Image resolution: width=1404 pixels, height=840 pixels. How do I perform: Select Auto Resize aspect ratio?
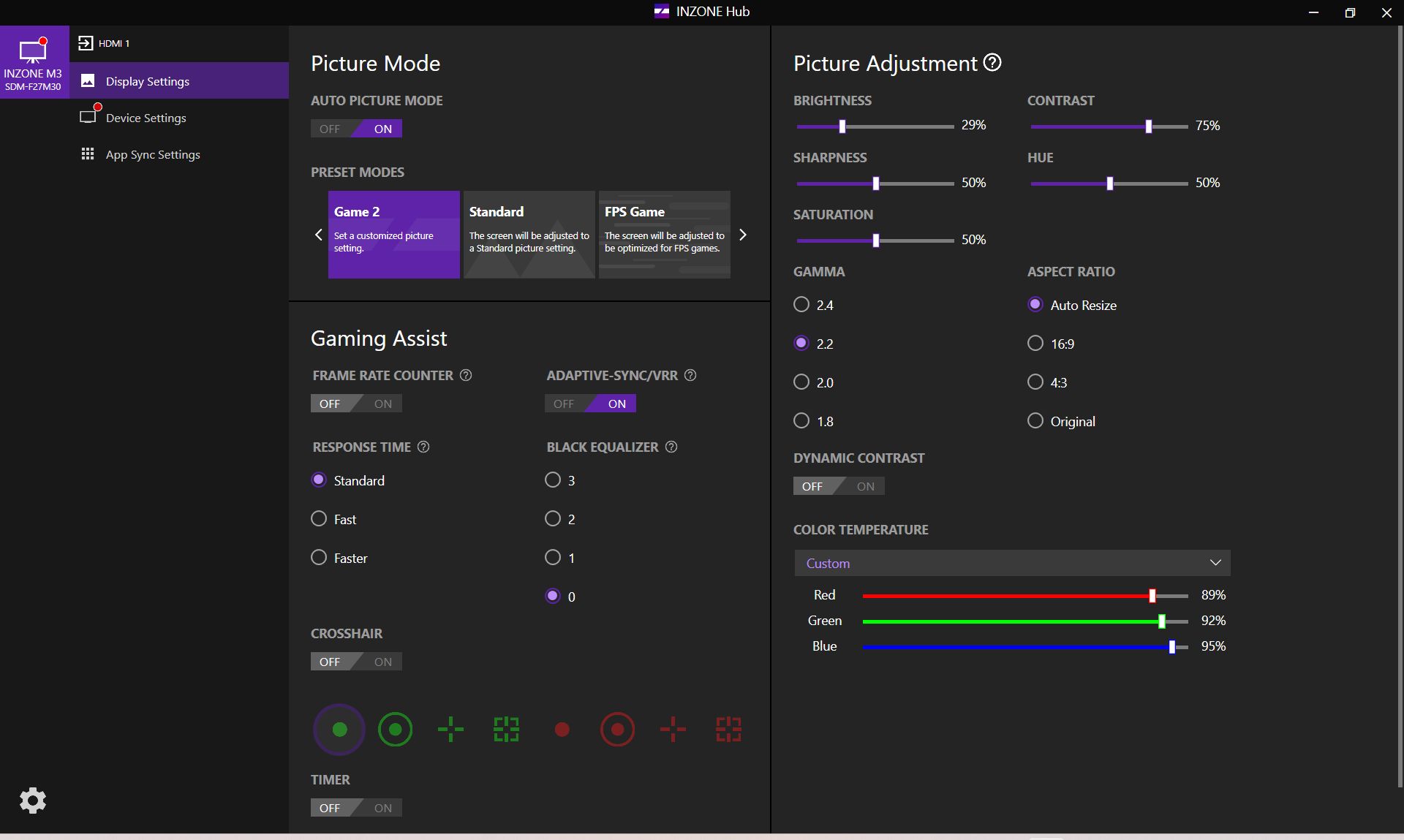click(1035, 304)
